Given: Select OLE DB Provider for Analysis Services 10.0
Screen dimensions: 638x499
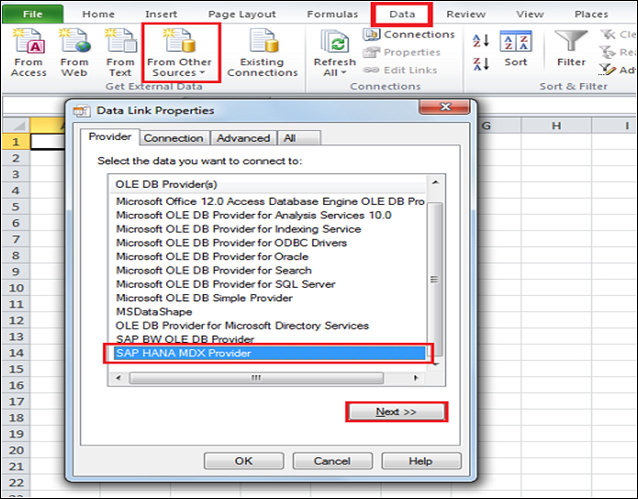Looking at the screenshot, I should point(254,215).
